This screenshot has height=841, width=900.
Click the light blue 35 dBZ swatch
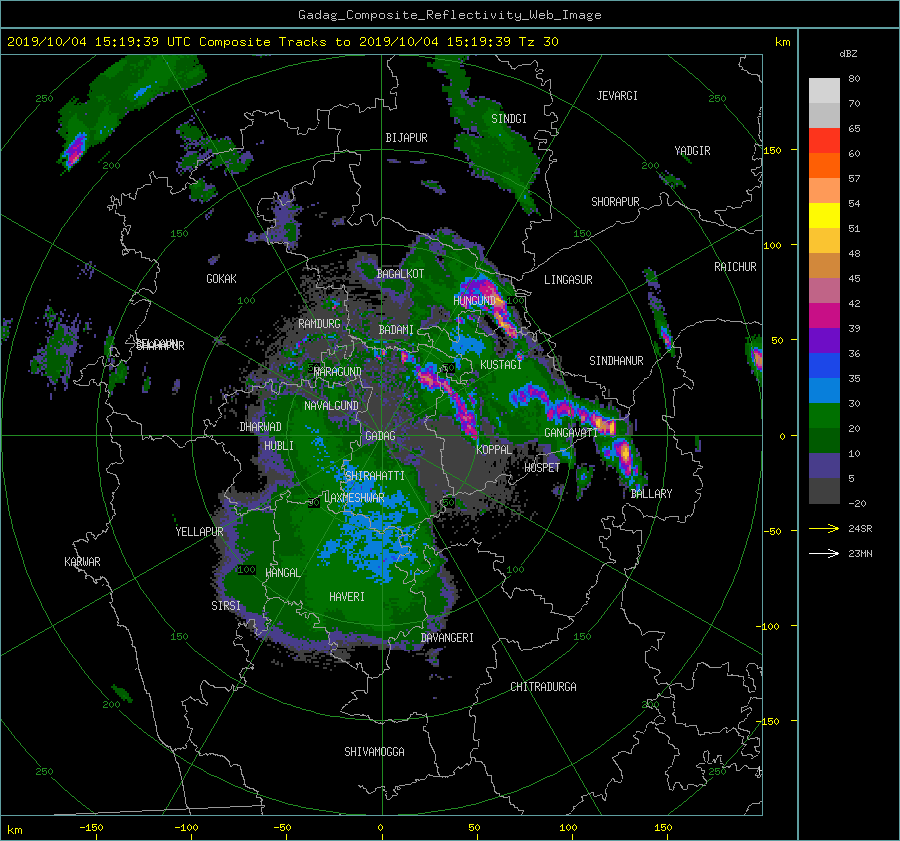(824, 390)
